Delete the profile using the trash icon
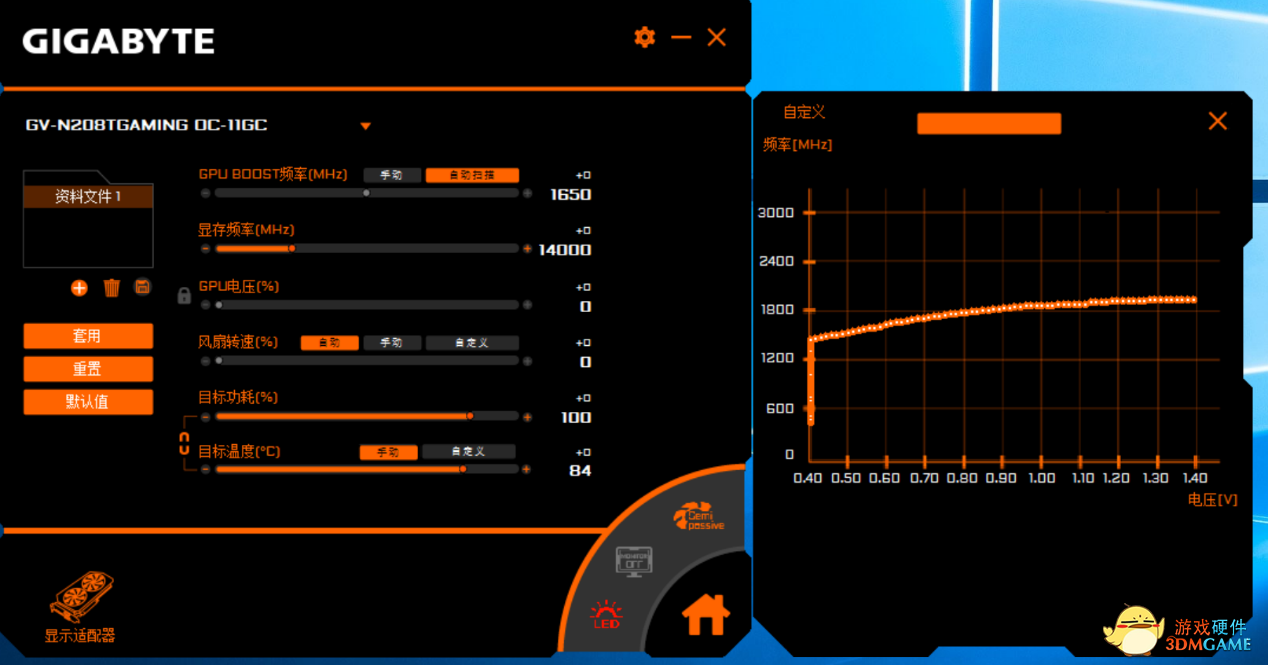1268x665 pixels. coord(112,288)
